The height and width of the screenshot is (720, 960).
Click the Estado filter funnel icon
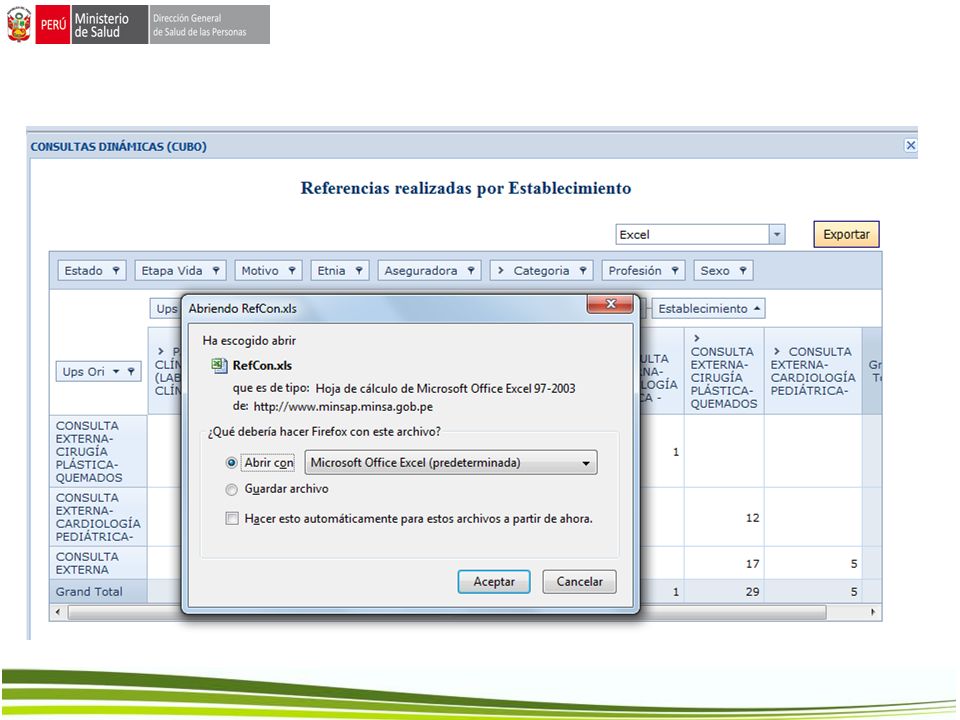coord(116,271)
